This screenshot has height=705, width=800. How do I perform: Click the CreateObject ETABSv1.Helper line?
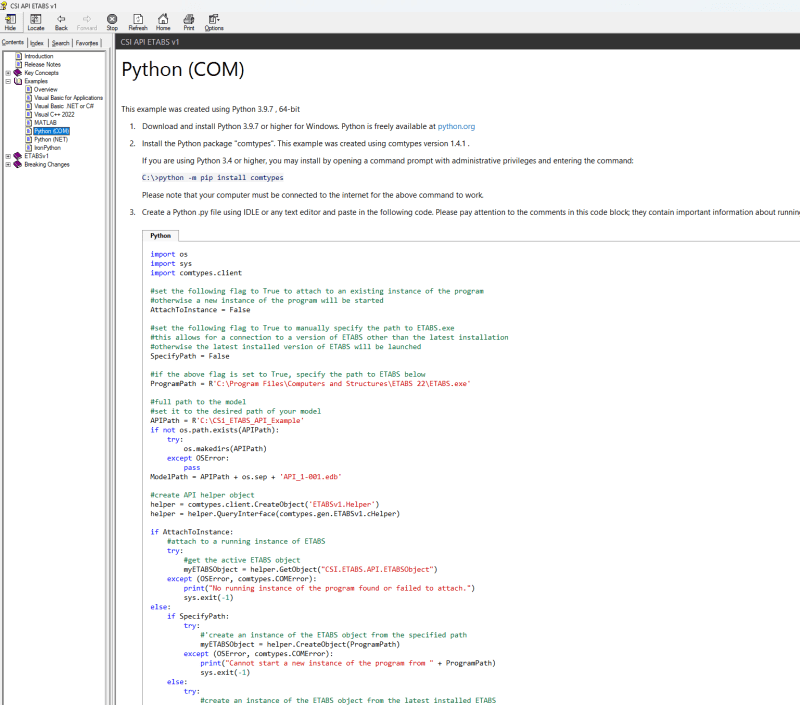265,504
